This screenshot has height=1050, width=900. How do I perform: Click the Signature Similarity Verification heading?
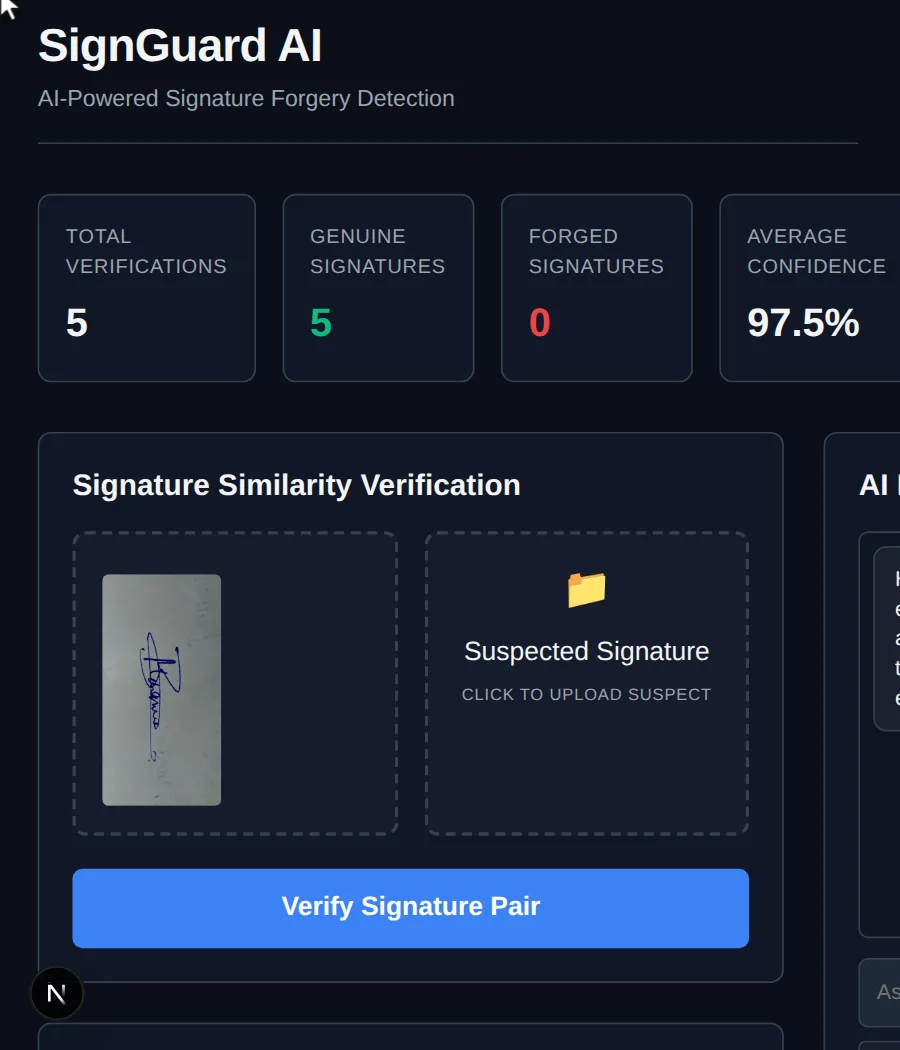[x=296, y=485]
